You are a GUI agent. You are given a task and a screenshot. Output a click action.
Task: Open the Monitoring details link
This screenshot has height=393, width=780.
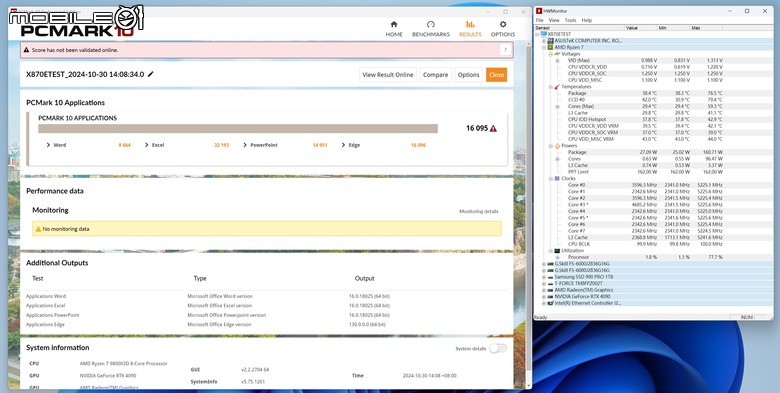[x=479, y=211]
